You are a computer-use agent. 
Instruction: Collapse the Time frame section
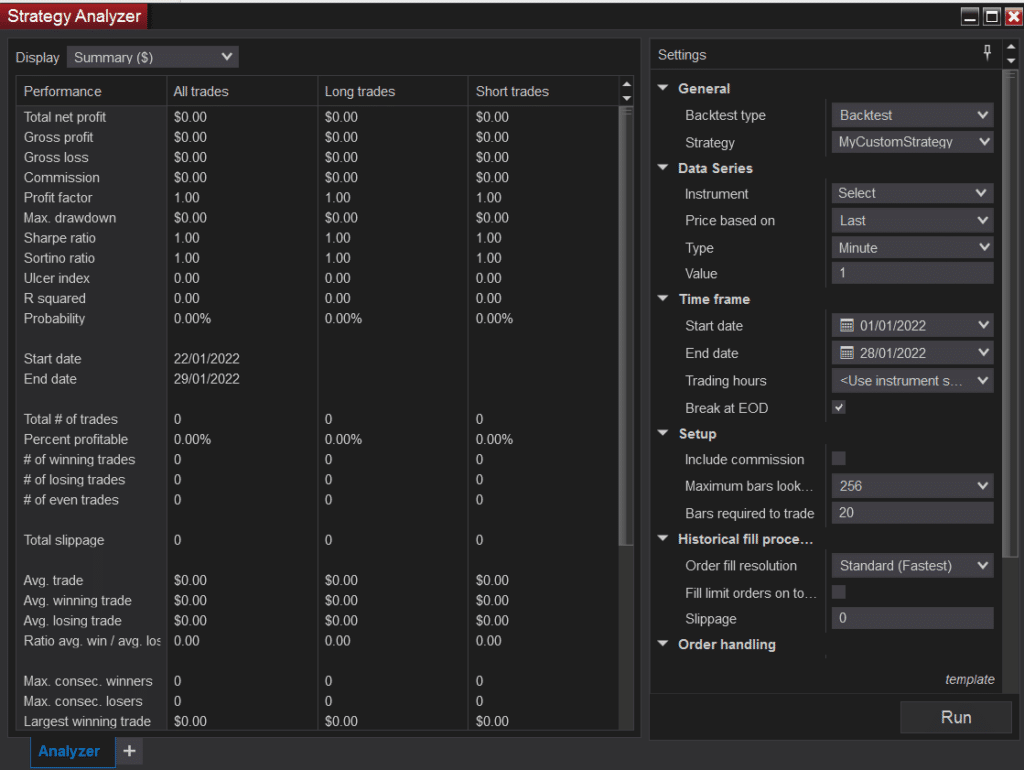[x=662, y=298]
